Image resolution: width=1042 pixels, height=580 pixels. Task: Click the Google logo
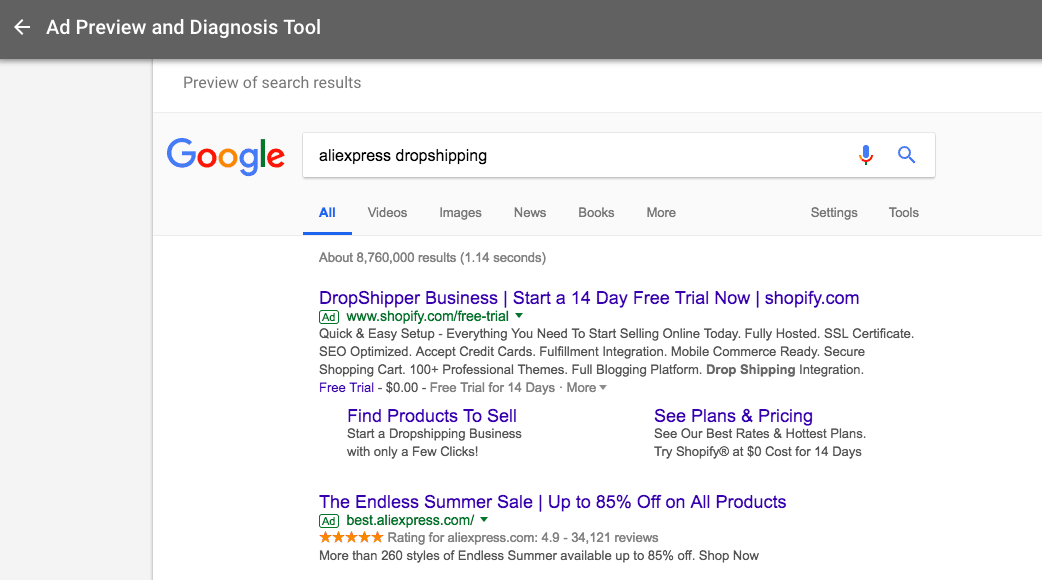pos(225,156)
